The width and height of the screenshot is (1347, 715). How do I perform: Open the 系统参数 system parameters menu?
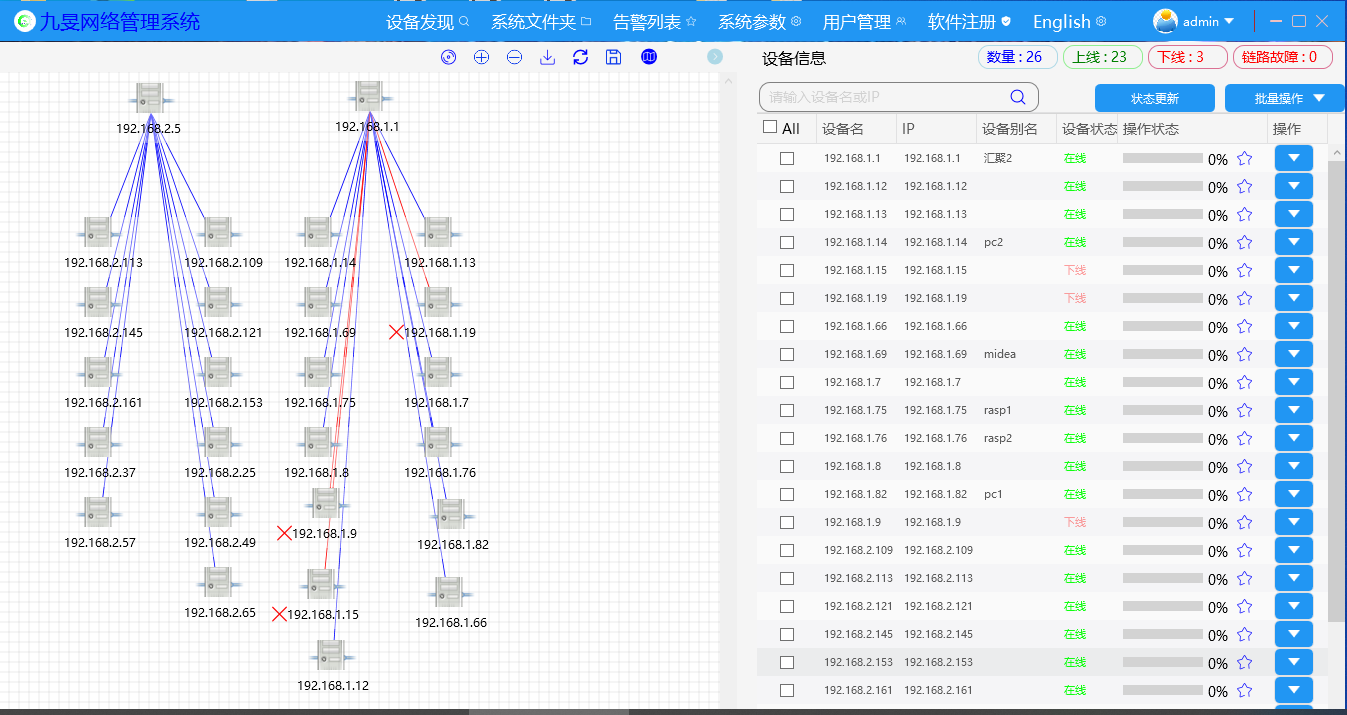tap(760, 21)
